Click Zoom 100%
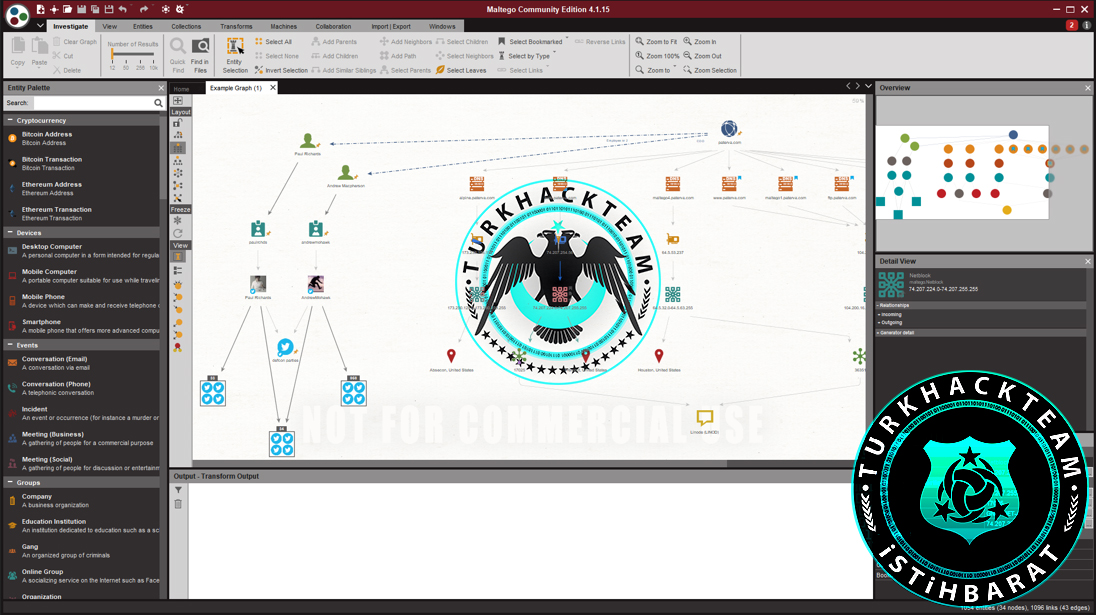The height and width of the screenshot is (615, 1096). point(657,56)
